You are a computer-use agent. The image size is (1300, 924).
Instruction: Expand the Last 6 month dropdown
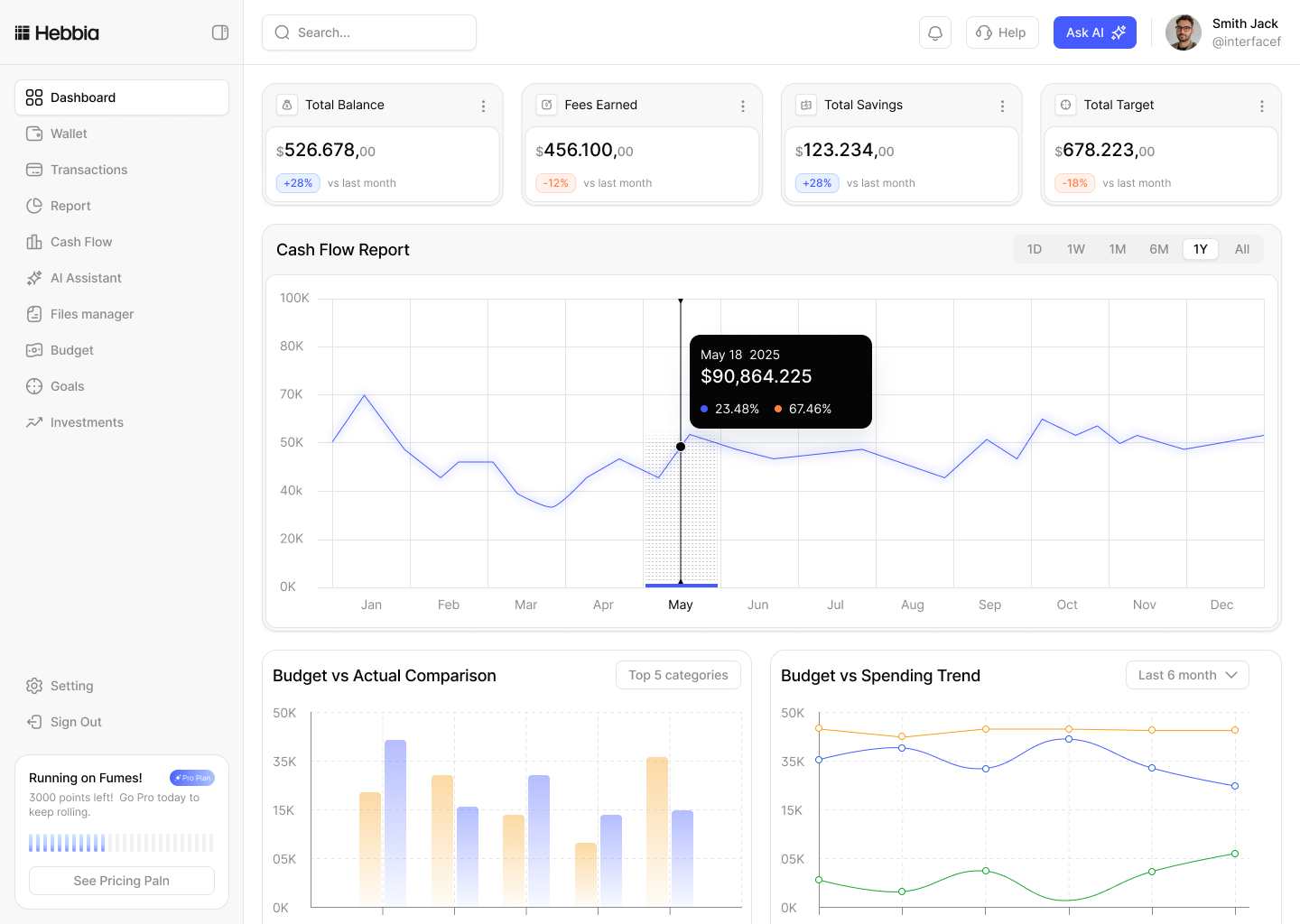(x=1187, y=675)
